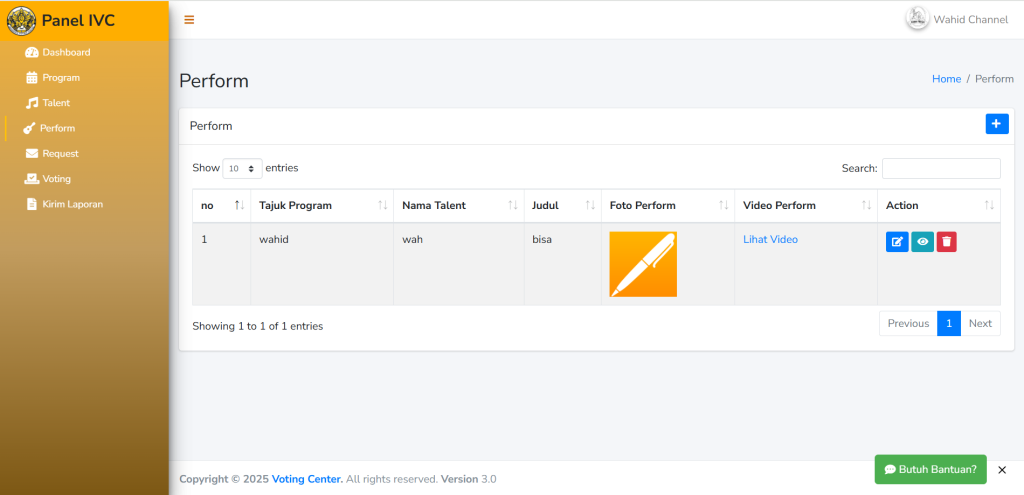
Task: Click the blue edit icon in Action column
Action: 897,241
